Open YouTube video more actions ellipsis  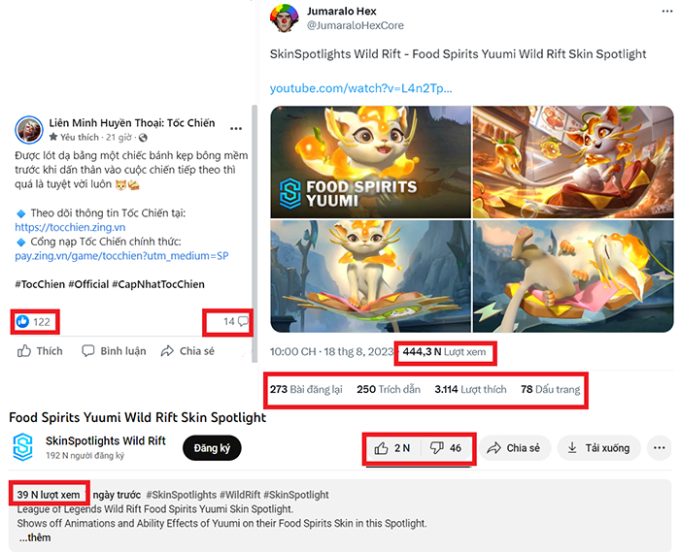point(659,448)
